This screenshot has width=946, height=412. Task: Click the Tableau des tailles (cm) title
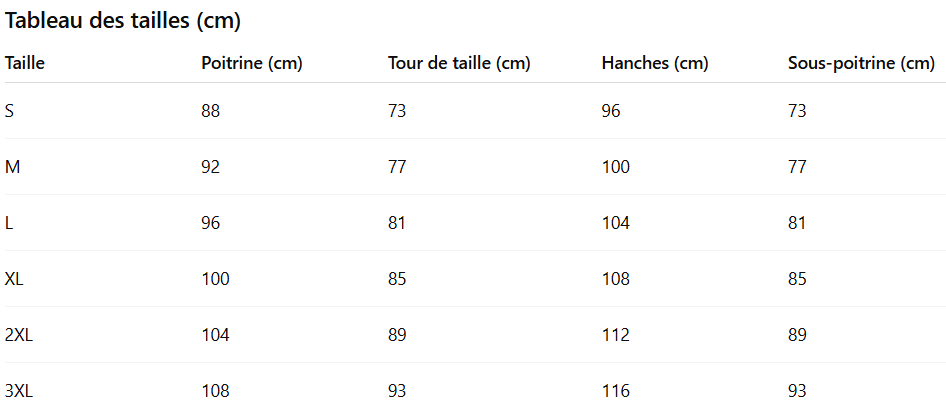(123, 21)
